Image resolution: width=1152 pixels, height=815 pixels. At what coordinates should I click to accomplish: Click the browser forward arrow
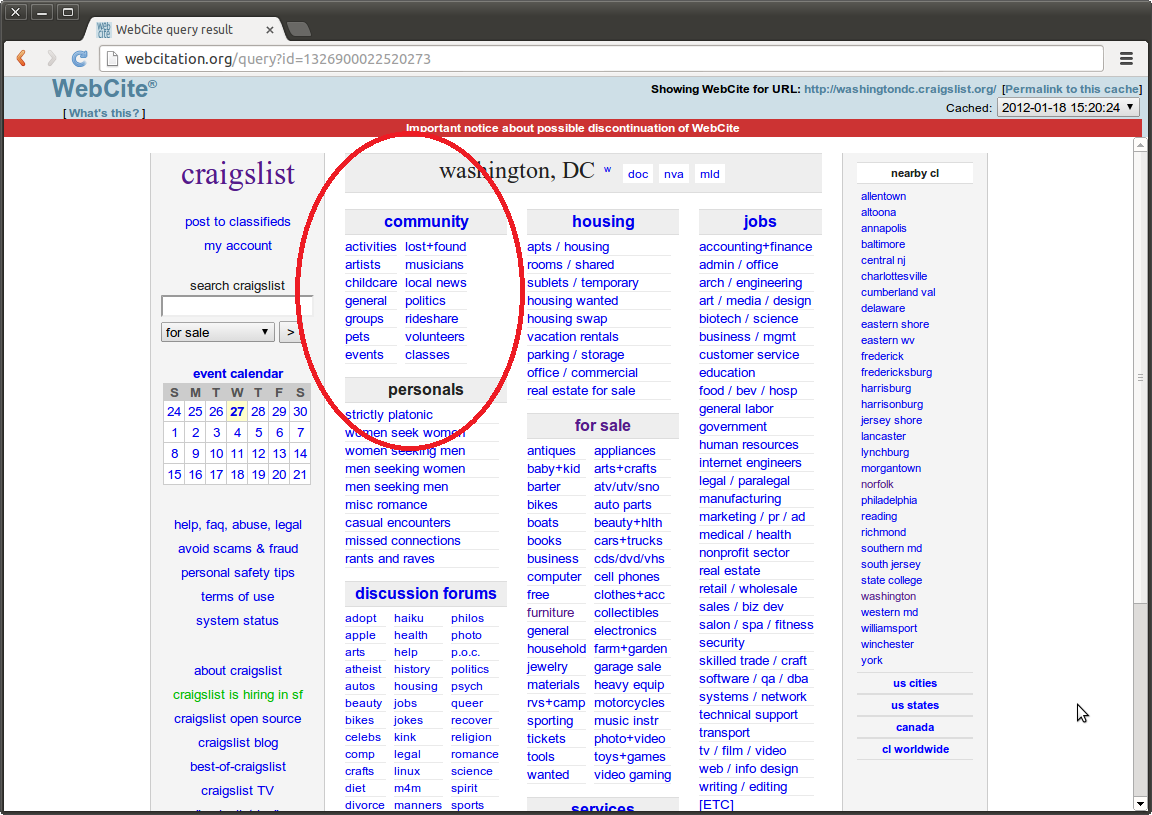pos(51,59)
